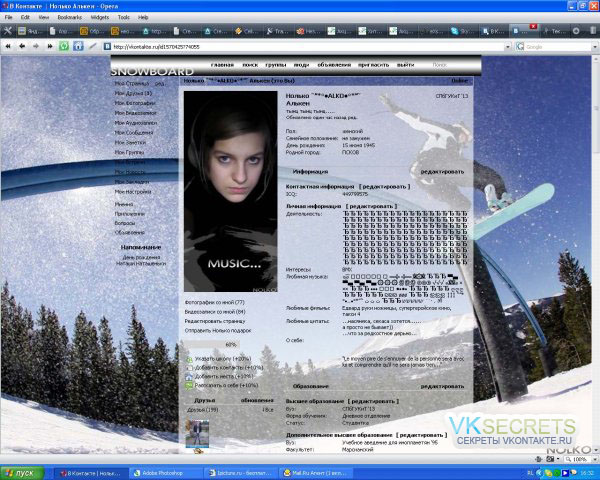The height and width of the screenshot is (480, 600).
Task: Click 'Фотографии со мной (77)' link
Action: [x=214, y=302]
